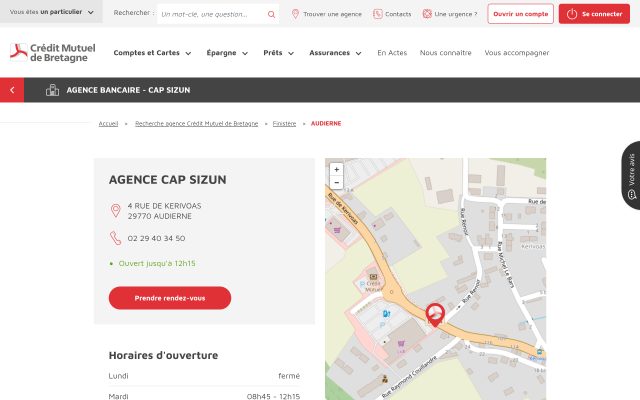Click the AGENCE CAP SIZUN heading

coord(167,180)
